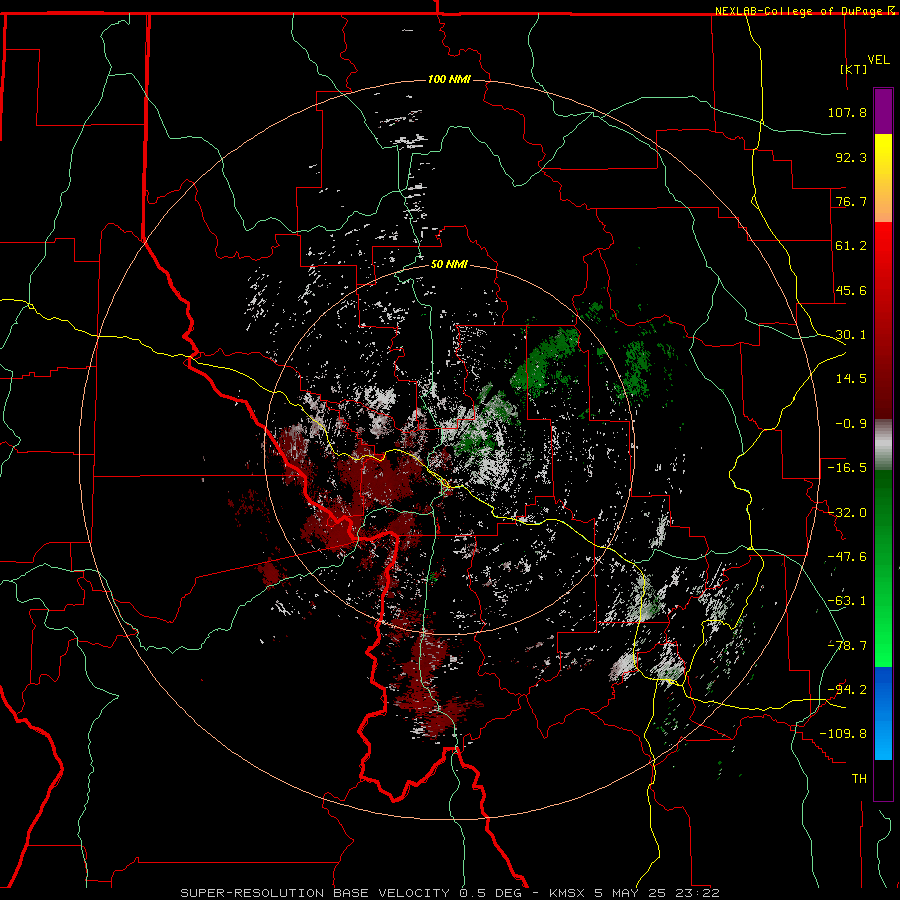The image size is (900, 900).
Task: Click the -32.0 velocity scale value
Action: tap(847, 513)
